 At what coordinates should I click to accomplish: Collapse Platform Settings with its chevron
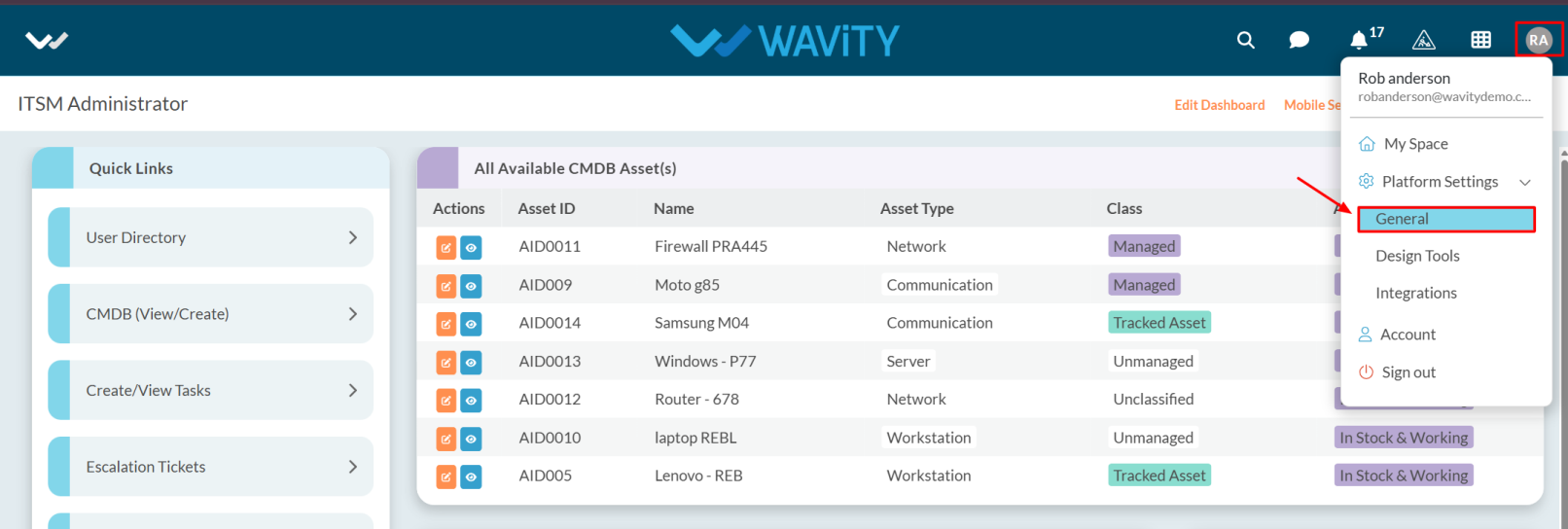[x=1525, y=182]
